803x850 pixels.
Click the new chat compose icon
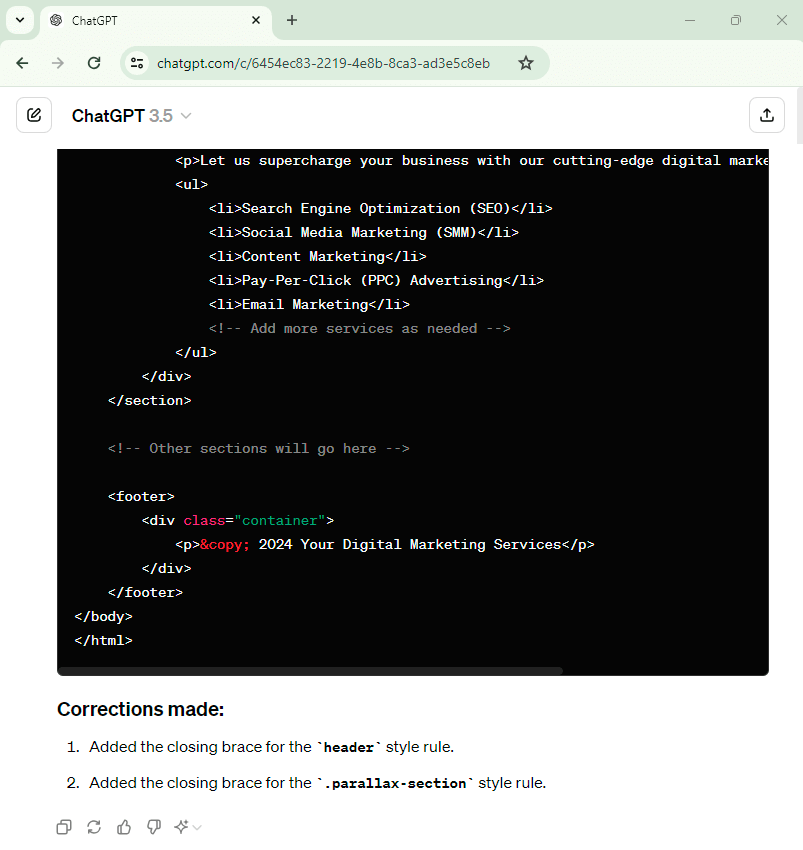pos(34,115)
